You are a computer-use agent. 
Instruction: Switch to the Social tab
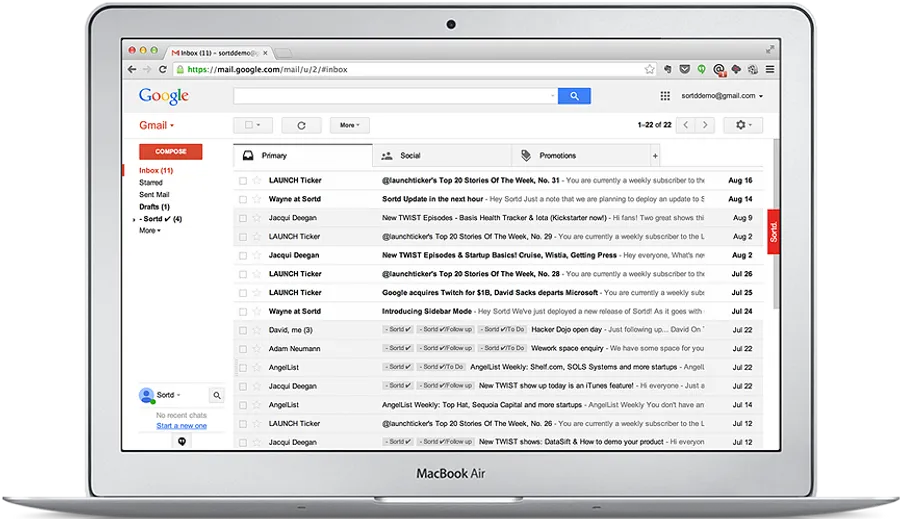click(x=442, y=156)
